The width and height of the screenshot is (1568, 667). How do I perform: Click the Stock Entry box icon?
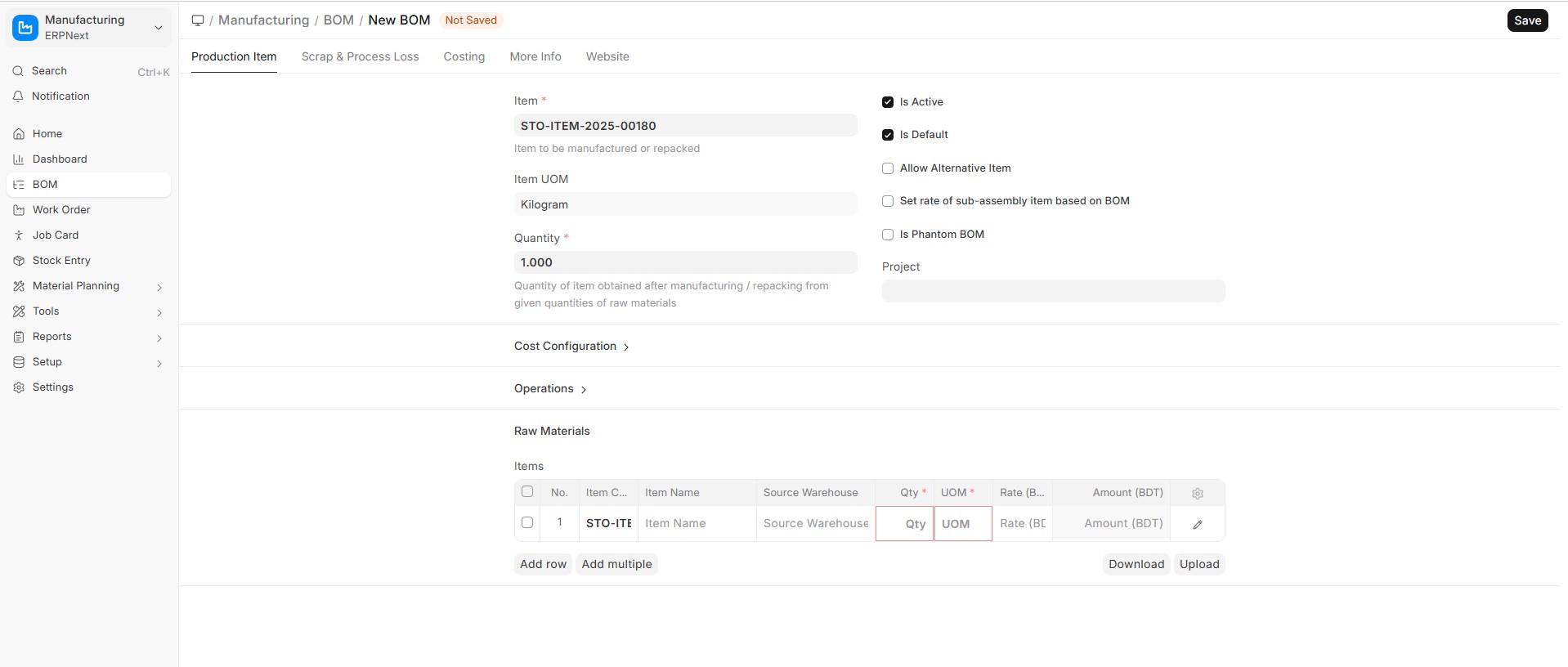point(19,261)
